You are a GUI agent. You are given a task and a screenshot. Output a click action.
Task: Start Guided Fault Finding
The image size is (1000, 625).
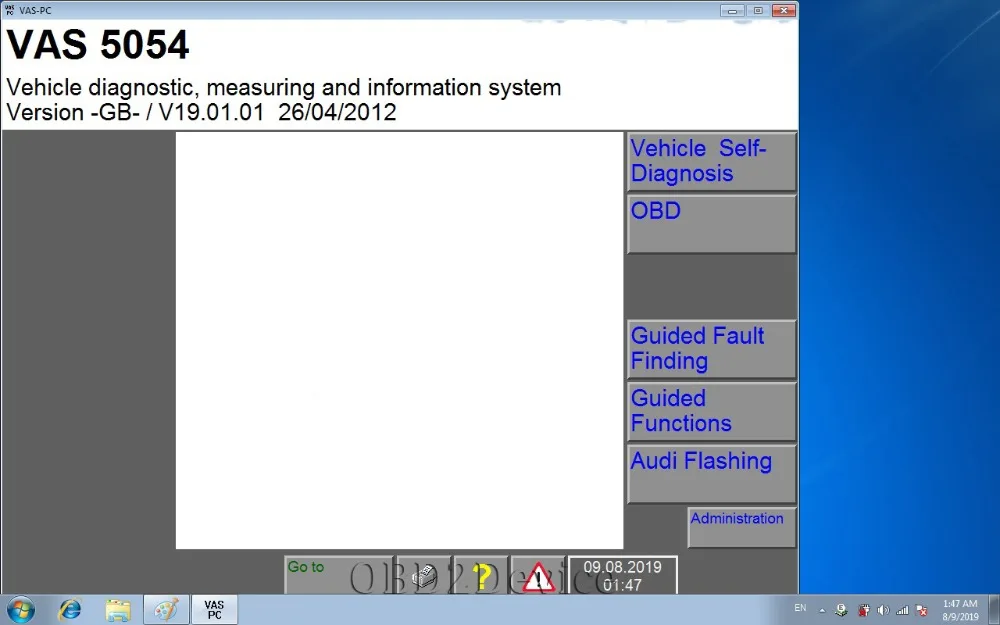712,349
